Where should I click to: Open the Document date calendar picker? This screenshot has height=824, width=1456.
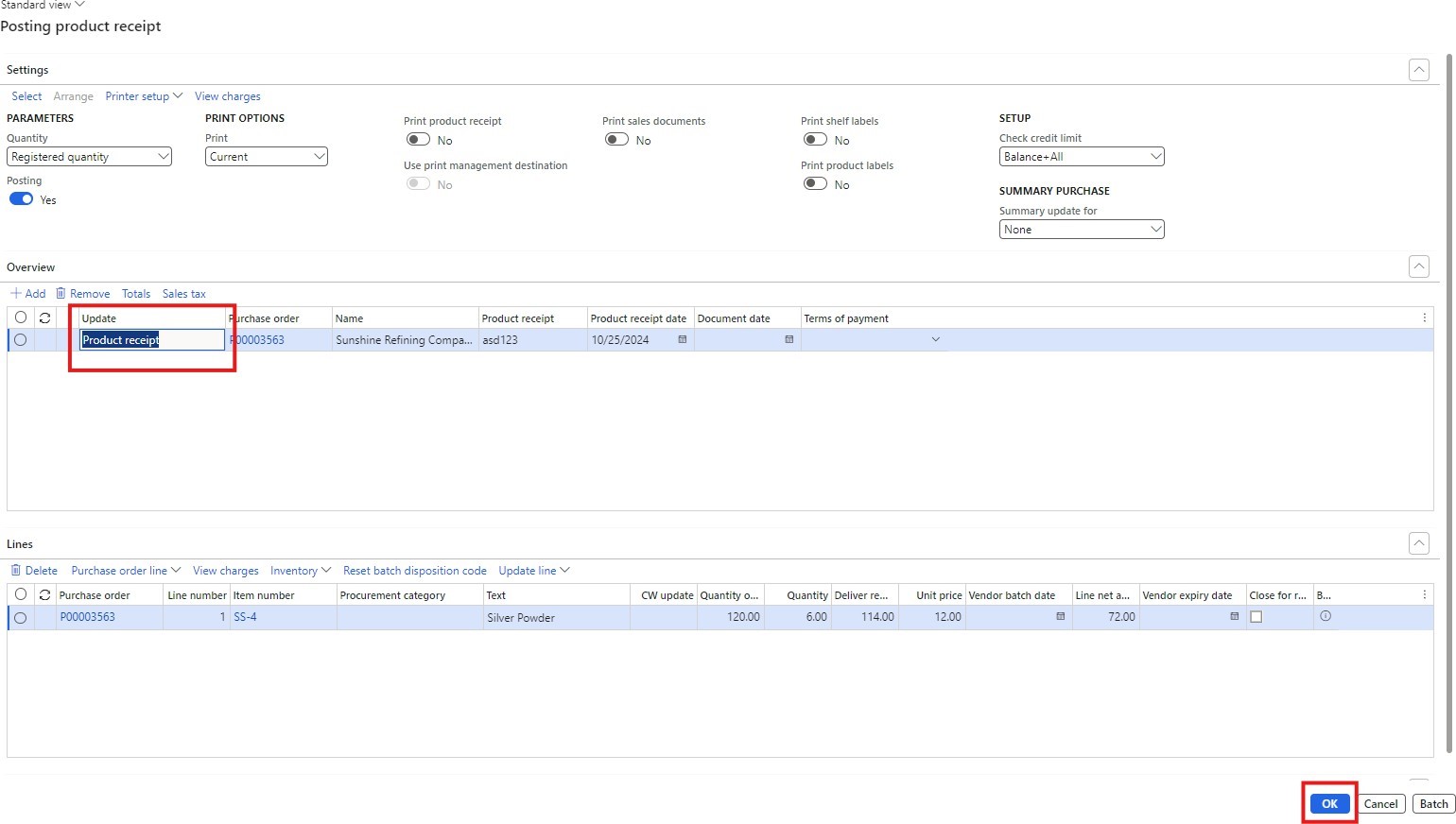789,340
